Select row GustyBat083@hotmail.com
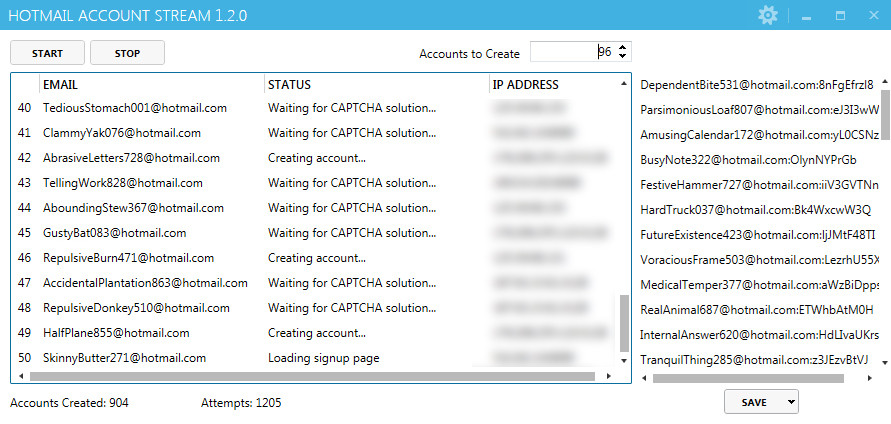The image size is (891, 424). tap(315, 232)
